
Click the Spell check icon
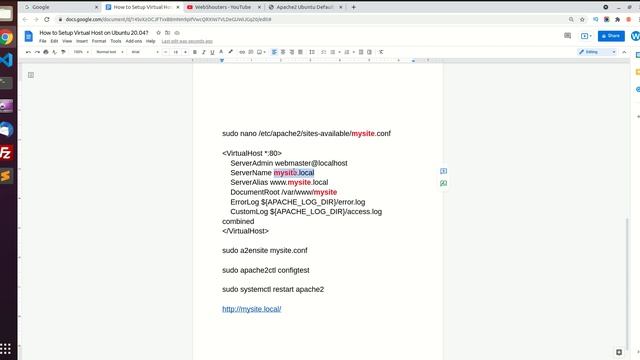(54, 52)
